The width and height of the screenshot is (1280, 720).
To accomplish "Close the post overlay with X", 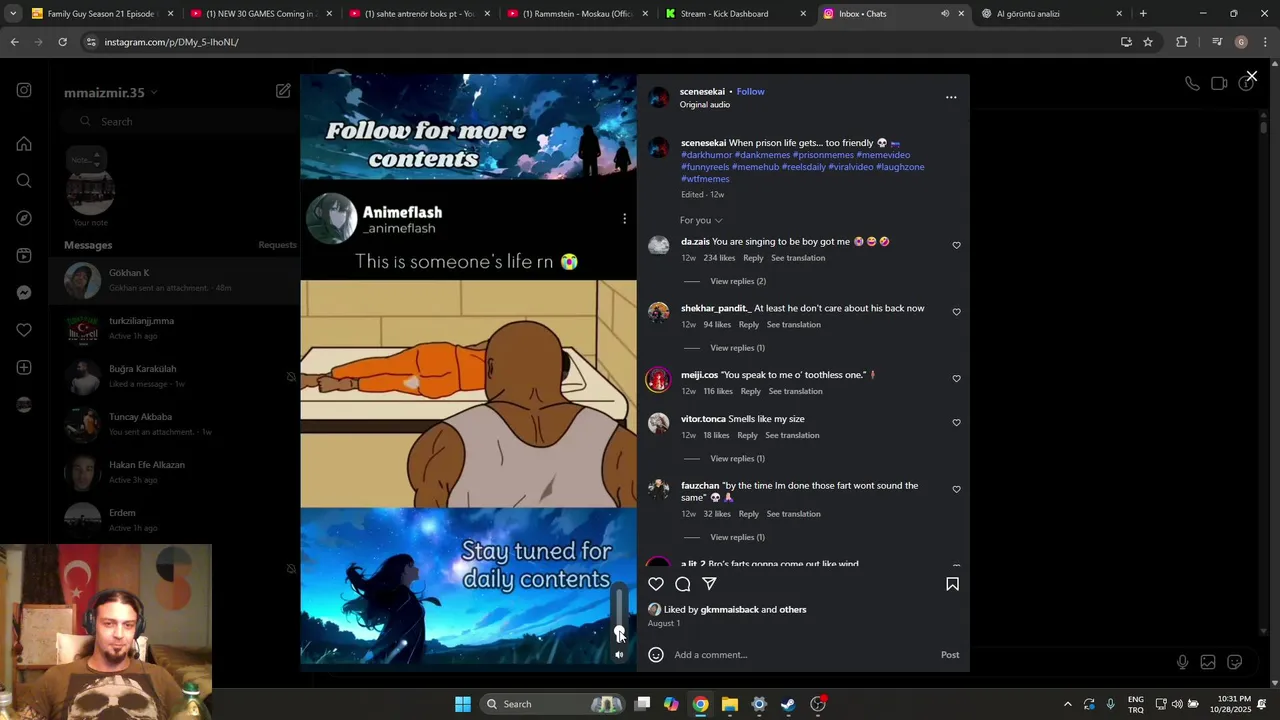I will (x=1251, y=76).
